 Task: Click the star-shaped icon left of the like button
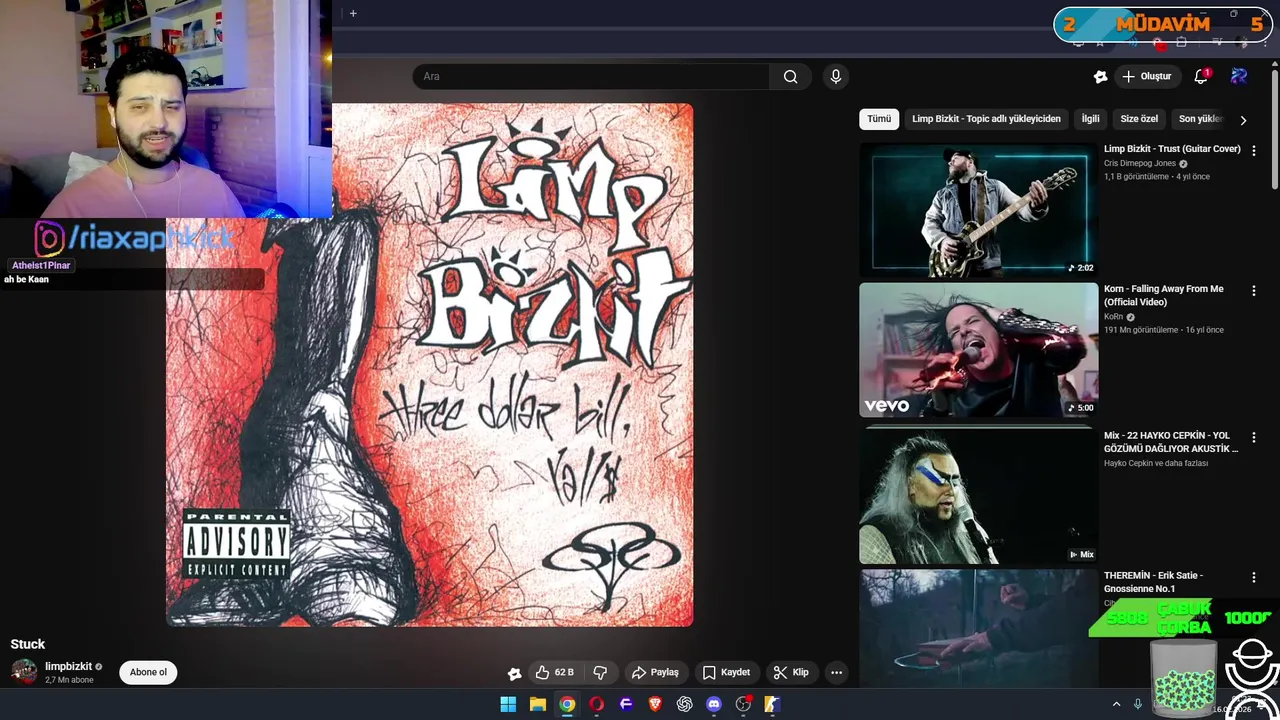[514, 673]
